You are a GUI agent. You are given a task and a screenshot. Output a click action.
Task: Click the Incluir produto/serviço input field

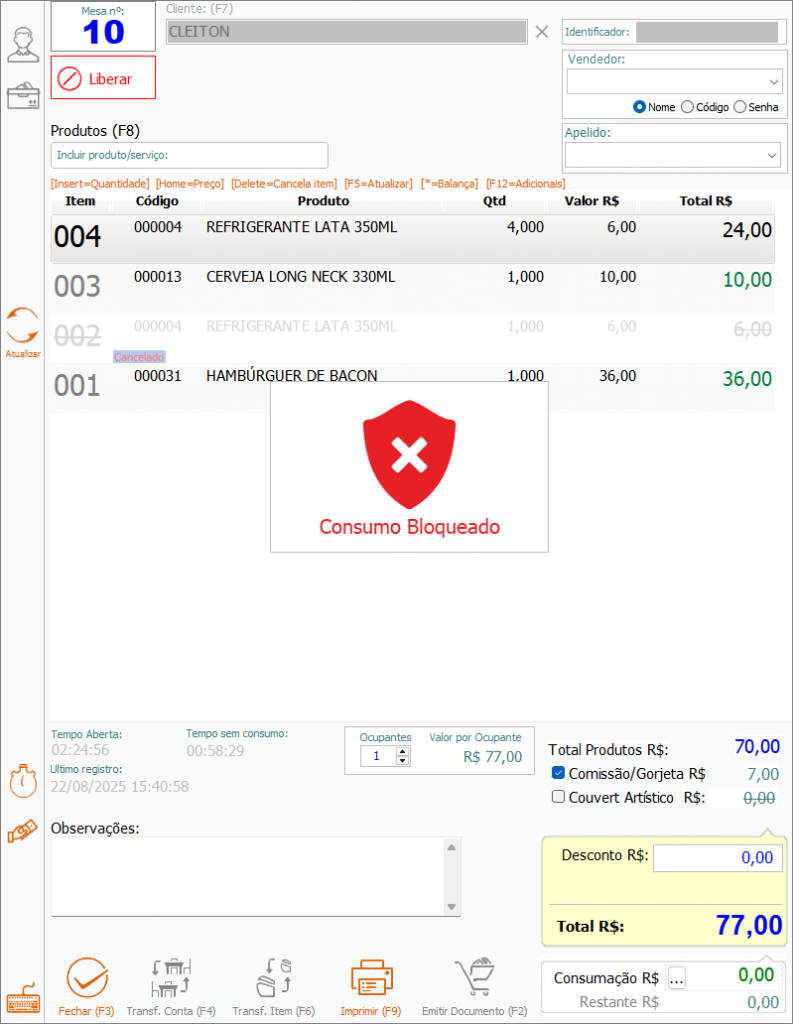189,155
